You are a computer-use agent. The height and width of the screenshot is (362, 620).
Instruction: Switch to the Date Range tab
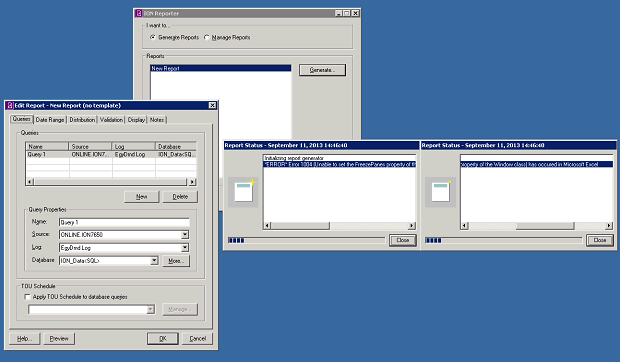click(x=50, y=120)
